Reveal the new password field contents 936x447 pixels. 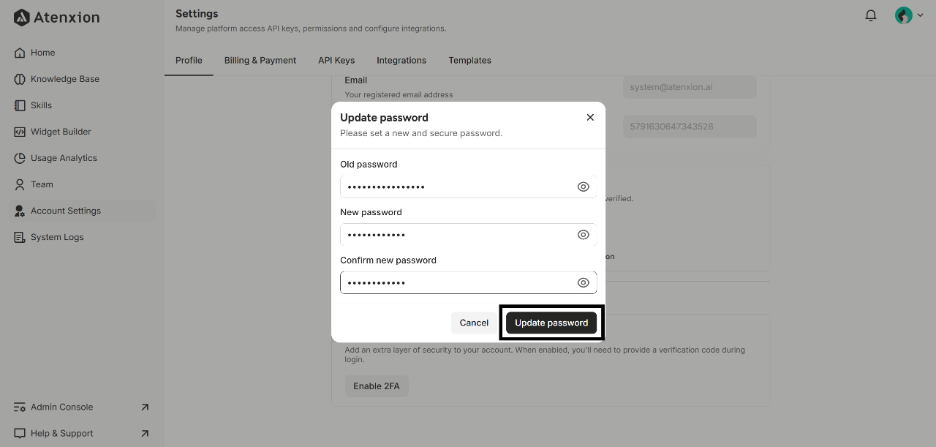click(x=583, y=235)
